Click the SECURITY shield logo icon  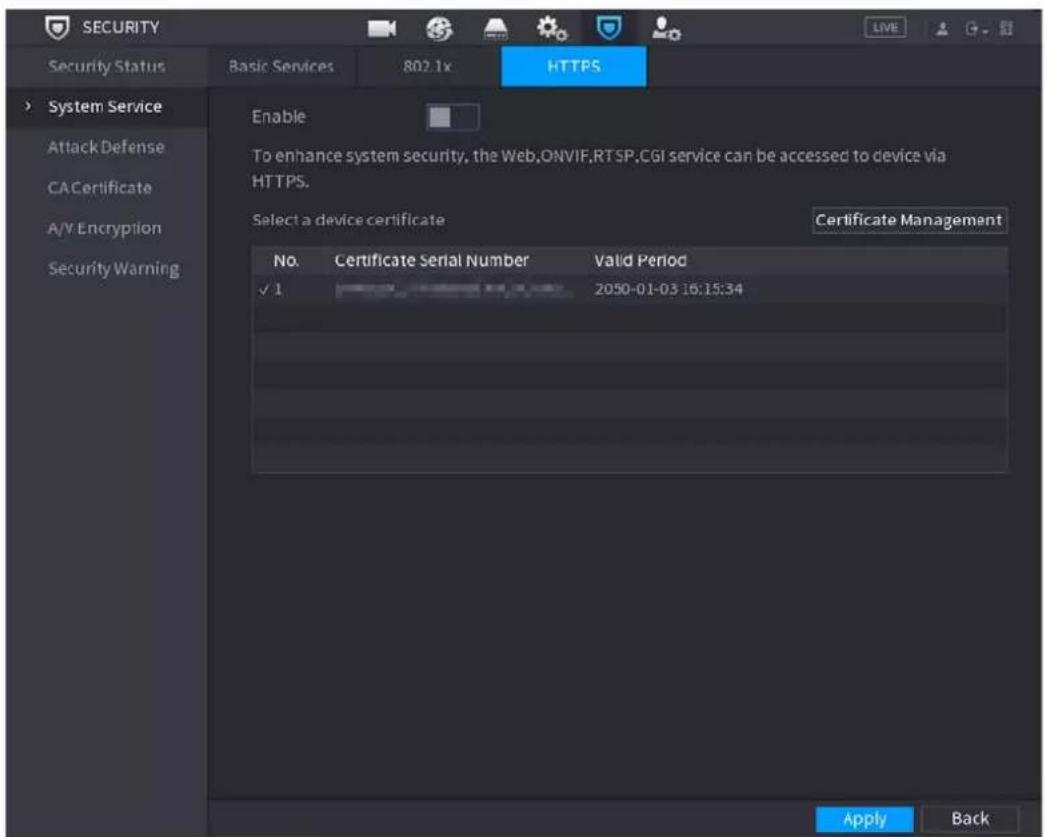click(x=57, y=27)
